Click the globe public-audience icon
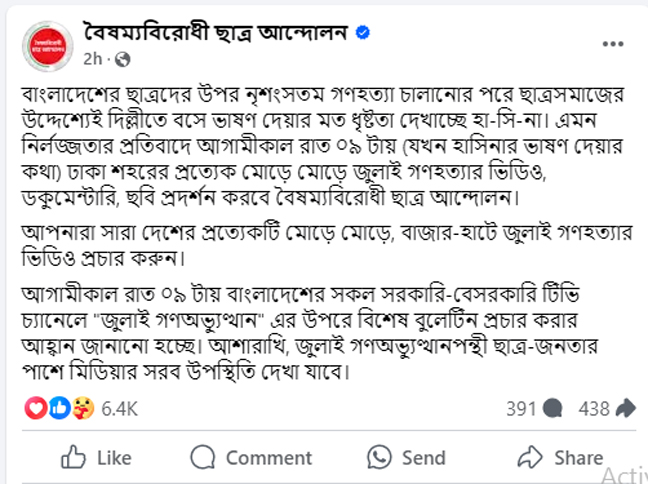 click(122, 60)
